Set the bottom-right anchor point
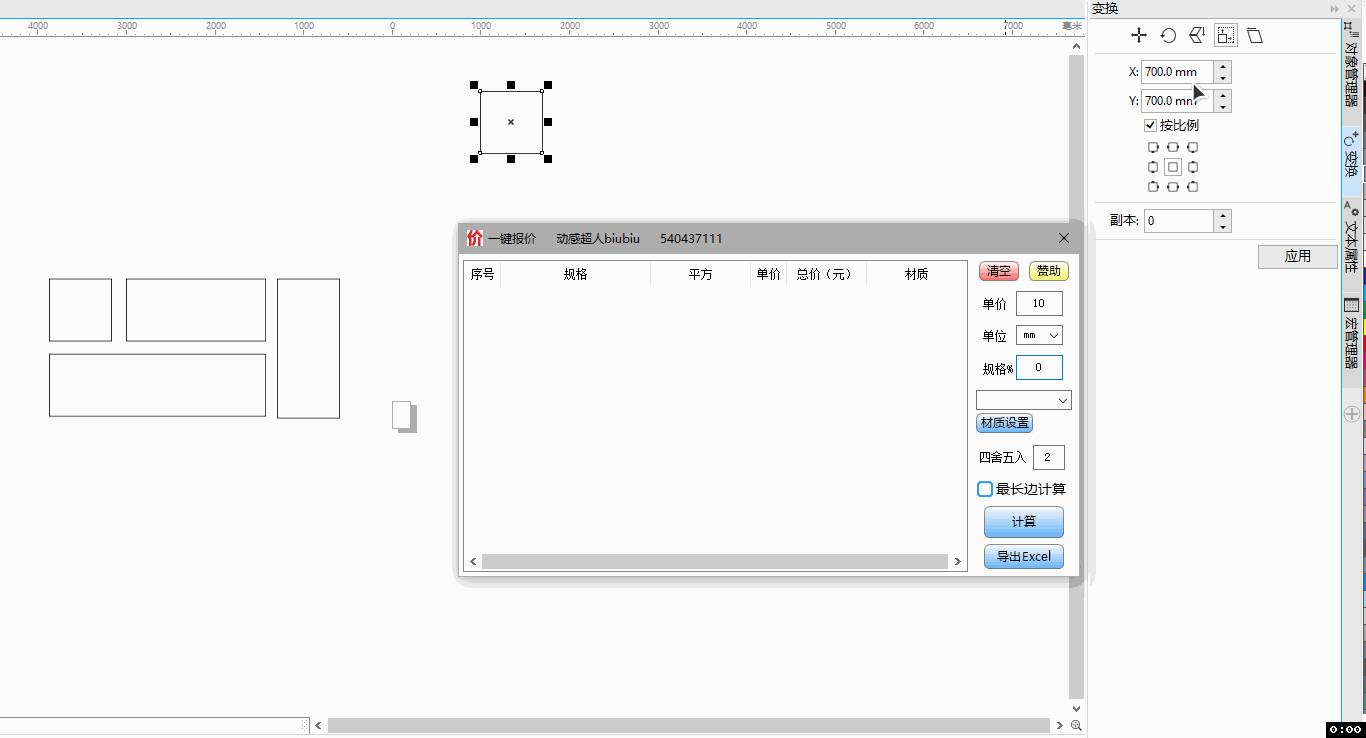Viewport: 1366px width, 738px height. 1192,186
